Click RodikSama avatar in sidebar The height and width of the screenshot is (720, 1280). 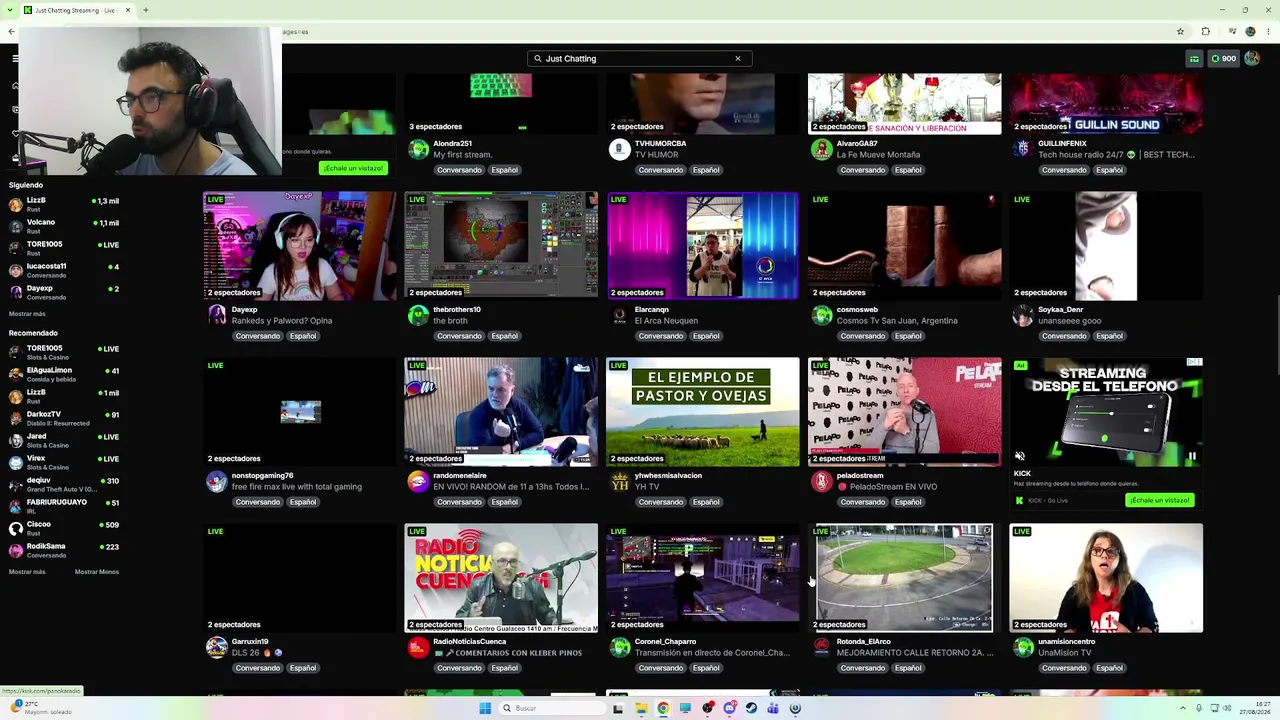click(15, 550)
